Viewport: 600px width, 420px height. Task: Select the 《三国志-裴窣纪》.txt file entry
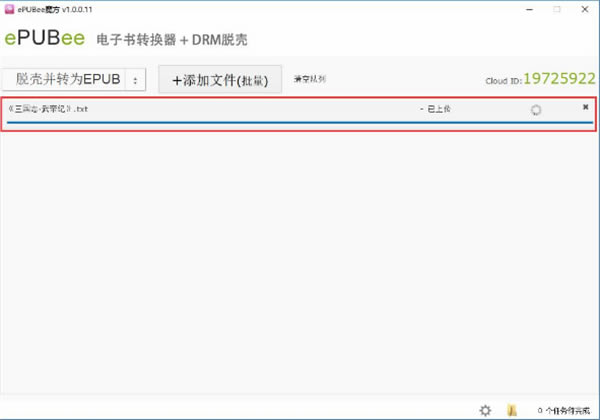pyautogui.click(x=48, y=108)
